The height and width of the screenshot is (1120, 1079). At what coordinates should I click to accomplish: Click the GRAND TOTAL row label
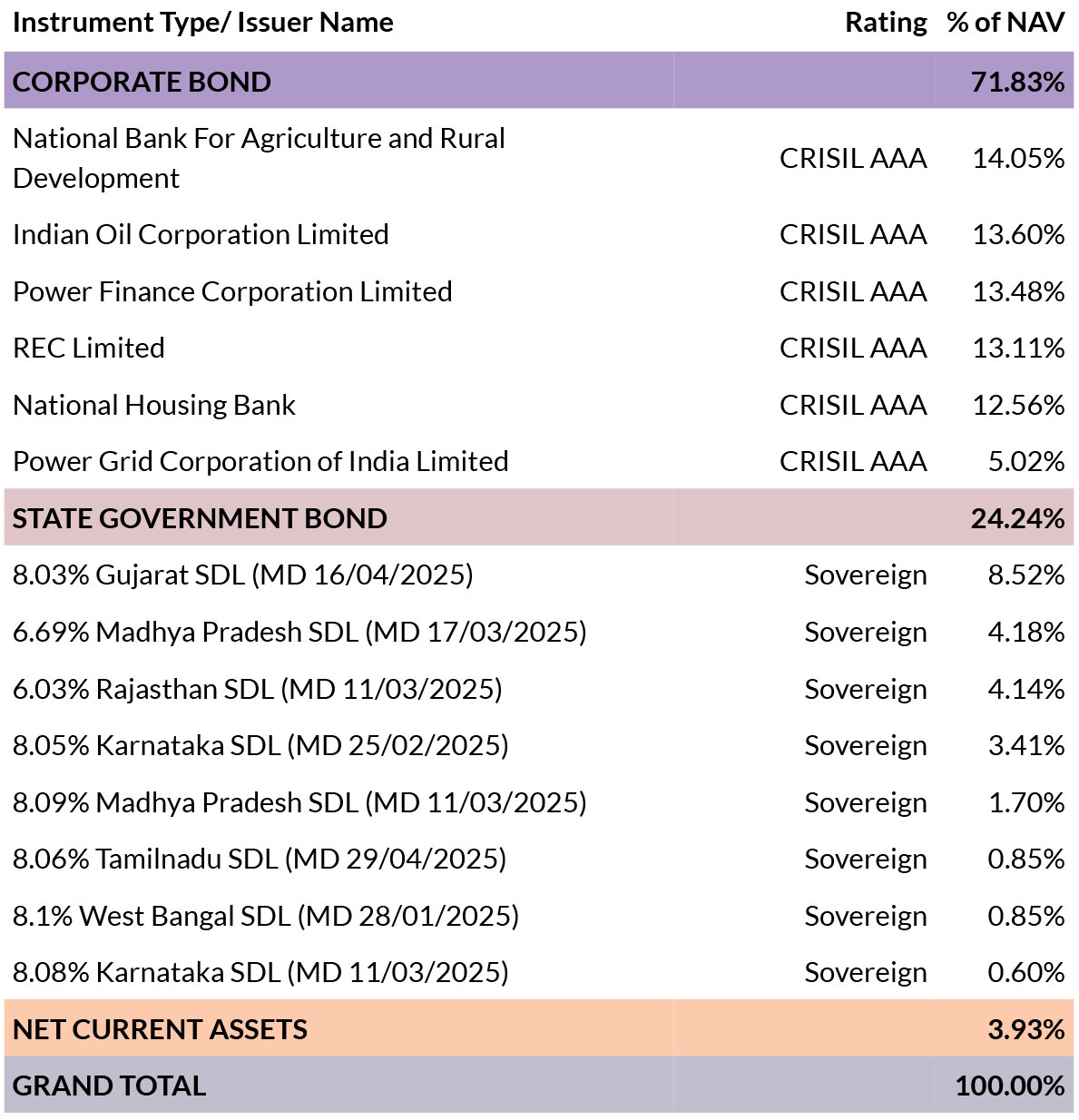coord(109,1086)
